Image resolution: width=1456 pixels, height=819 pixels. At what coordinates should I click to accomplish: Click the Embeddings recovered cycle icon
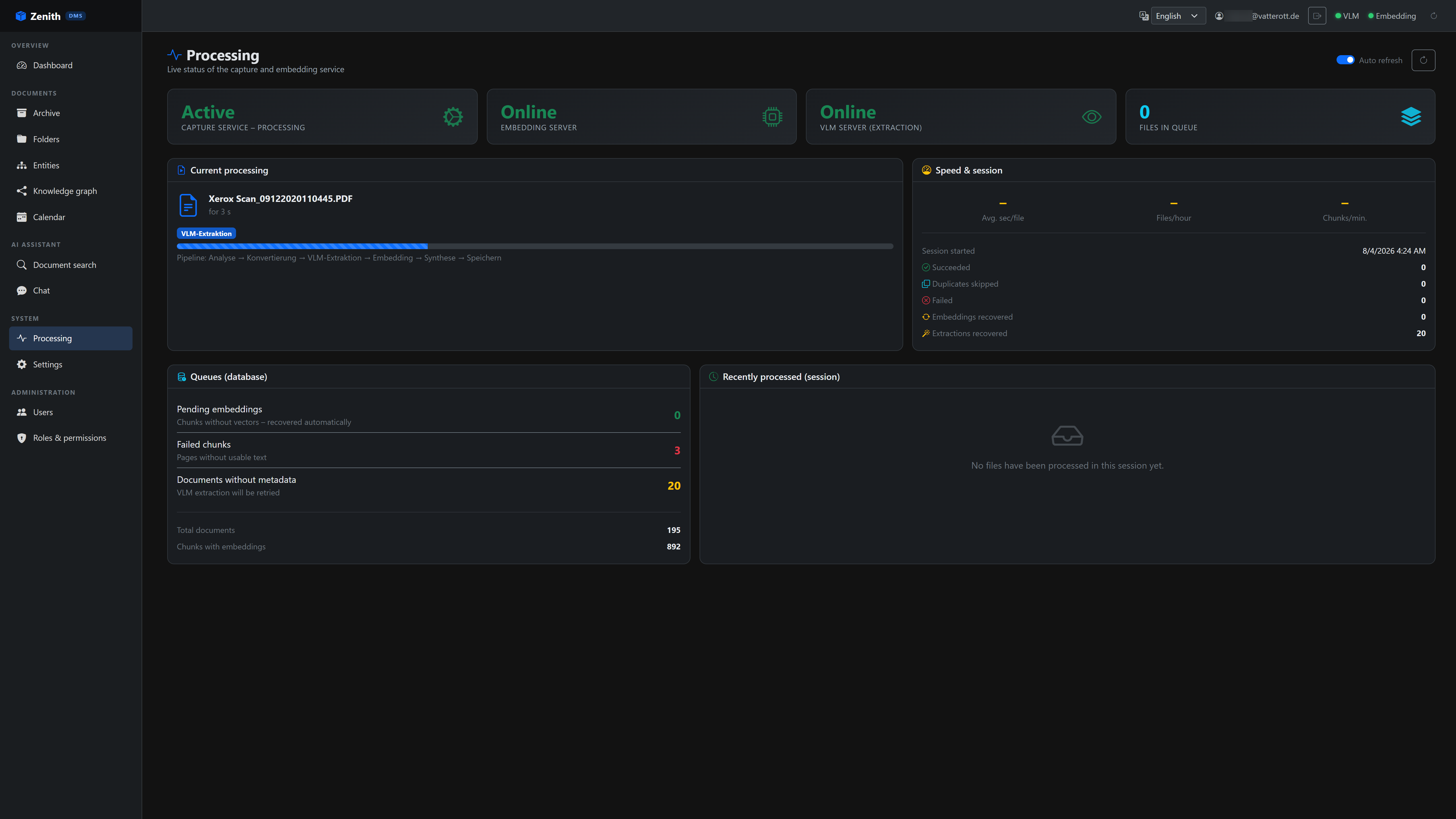(926, 317)
